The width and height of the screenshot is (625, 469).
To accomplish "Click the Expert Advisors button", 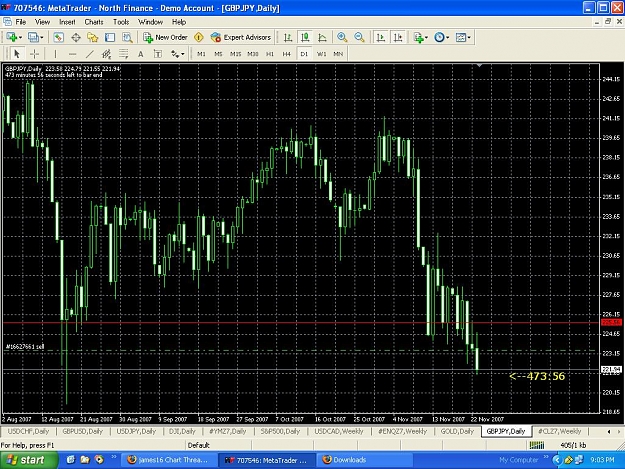I will [x=241, y=37].
